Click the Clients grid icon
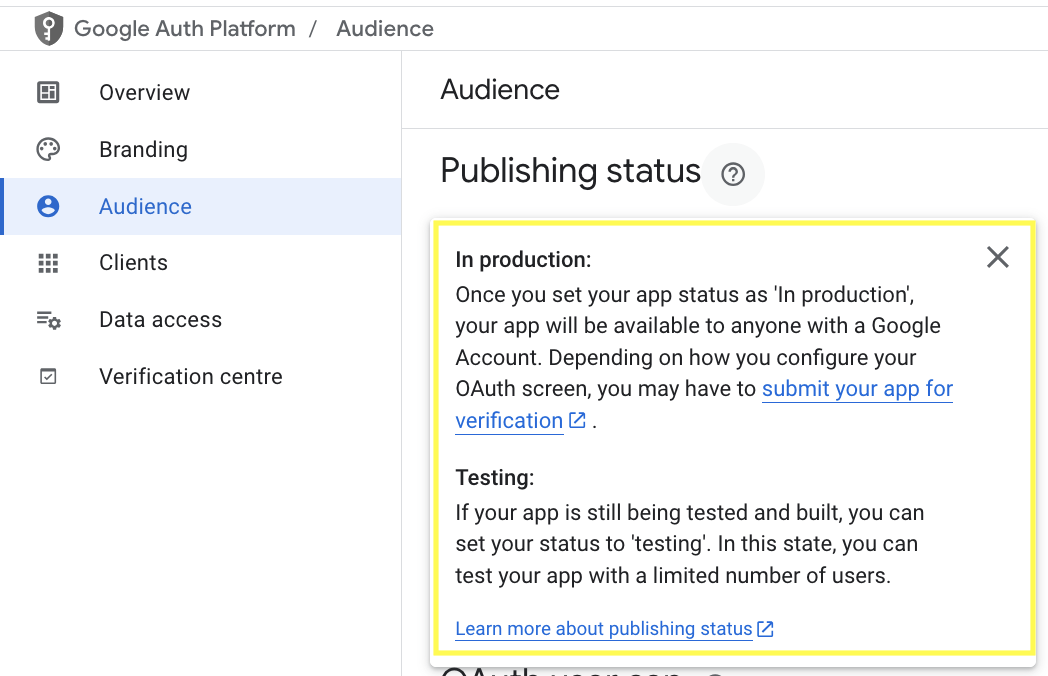Viewport: 1048px width, 676px height. [x=48, y=263]
